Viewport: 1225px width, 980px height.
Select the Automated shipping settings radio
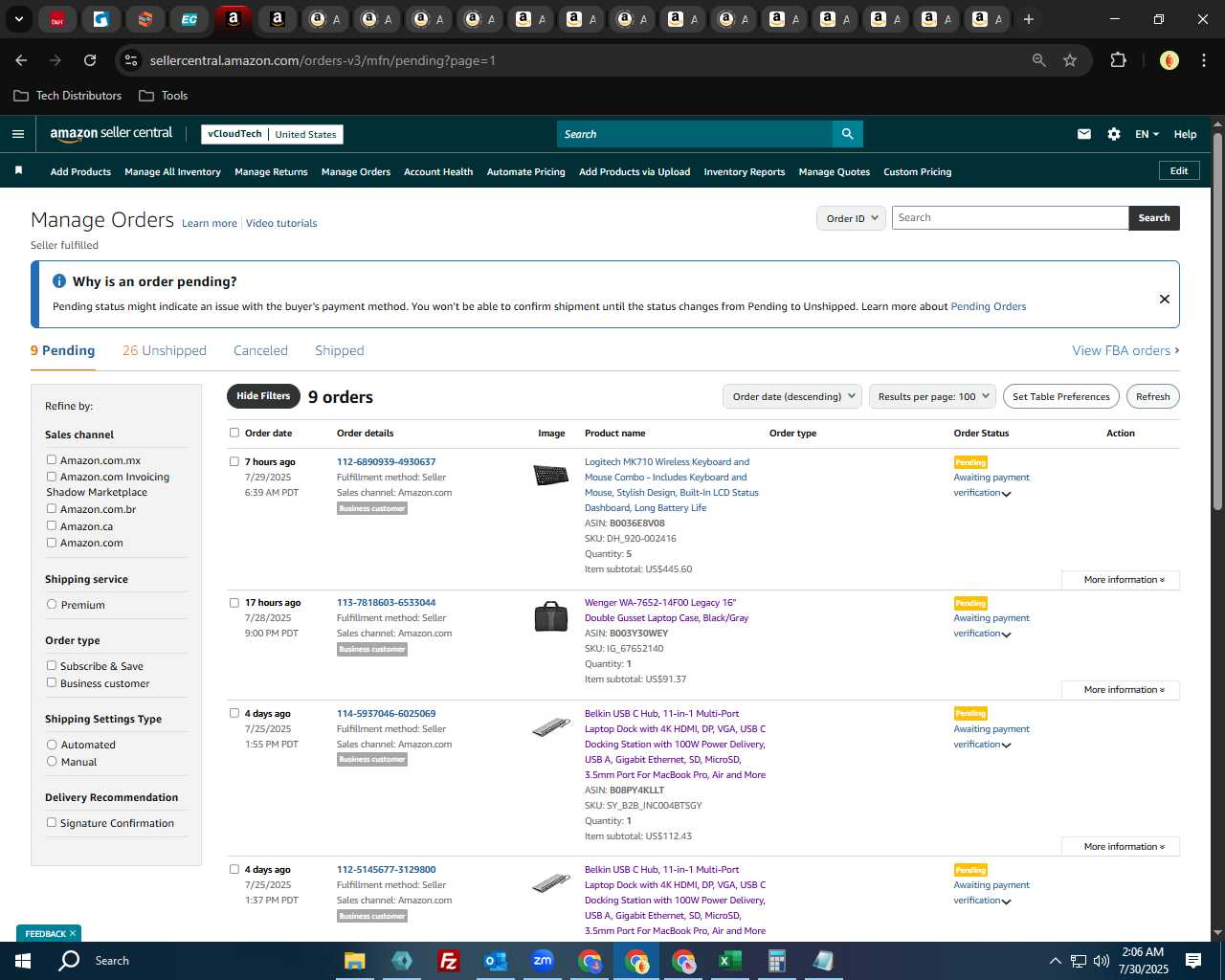[x=52, y=744]
